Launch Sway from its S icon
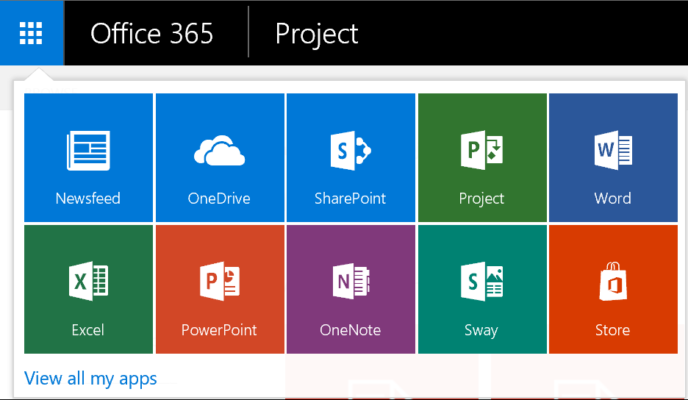This screenshot has height=400, width=688. pos(482,281)
